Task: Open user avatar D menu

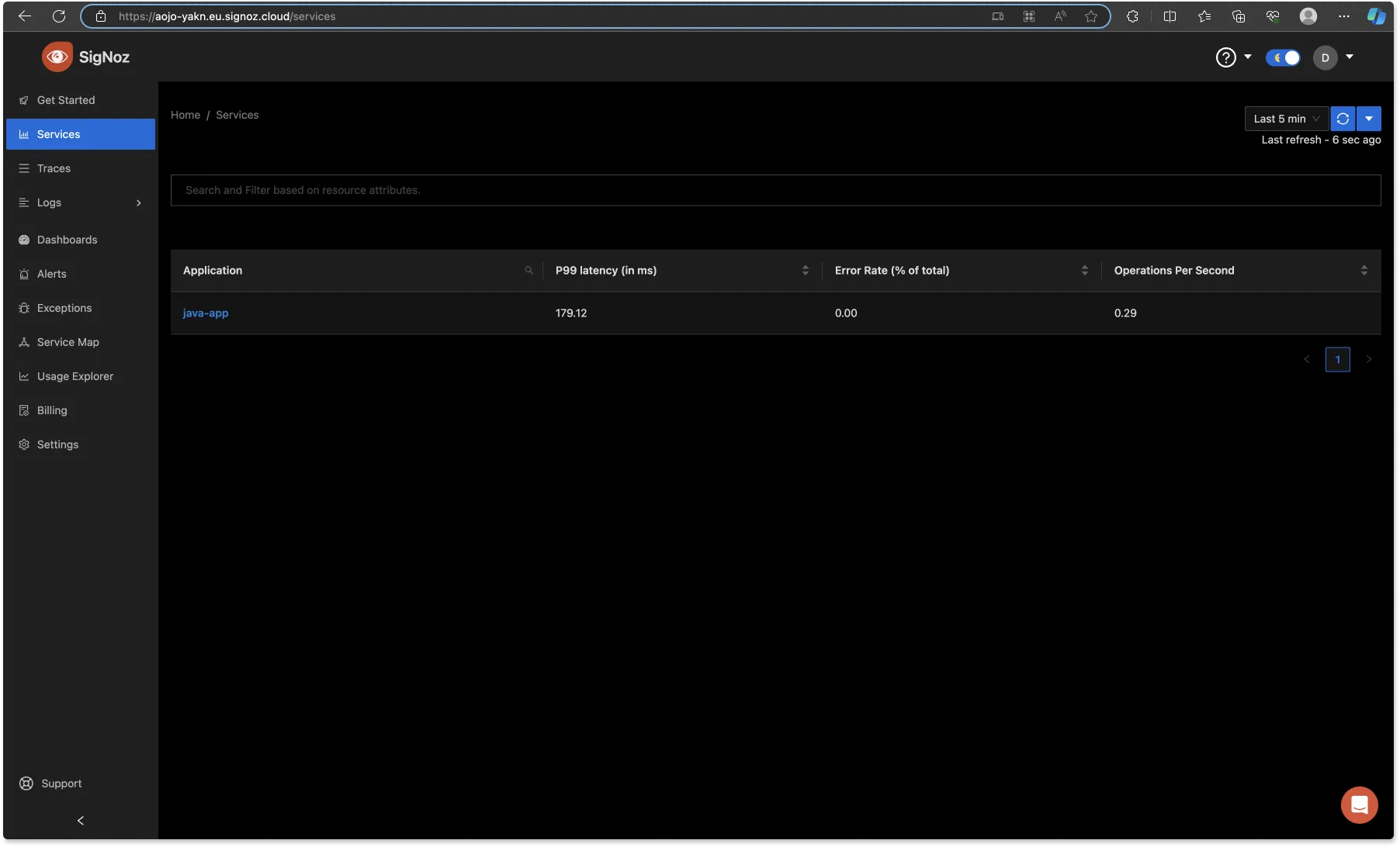Action: [x=1325, y=57]
